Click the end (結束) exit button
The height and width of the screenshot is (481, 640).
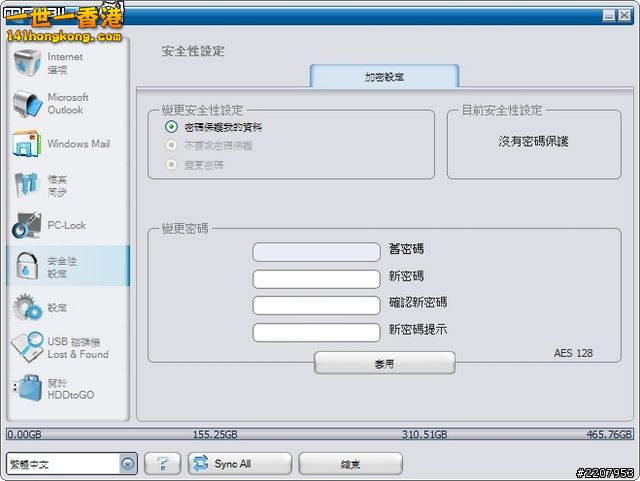coord(350,464)
